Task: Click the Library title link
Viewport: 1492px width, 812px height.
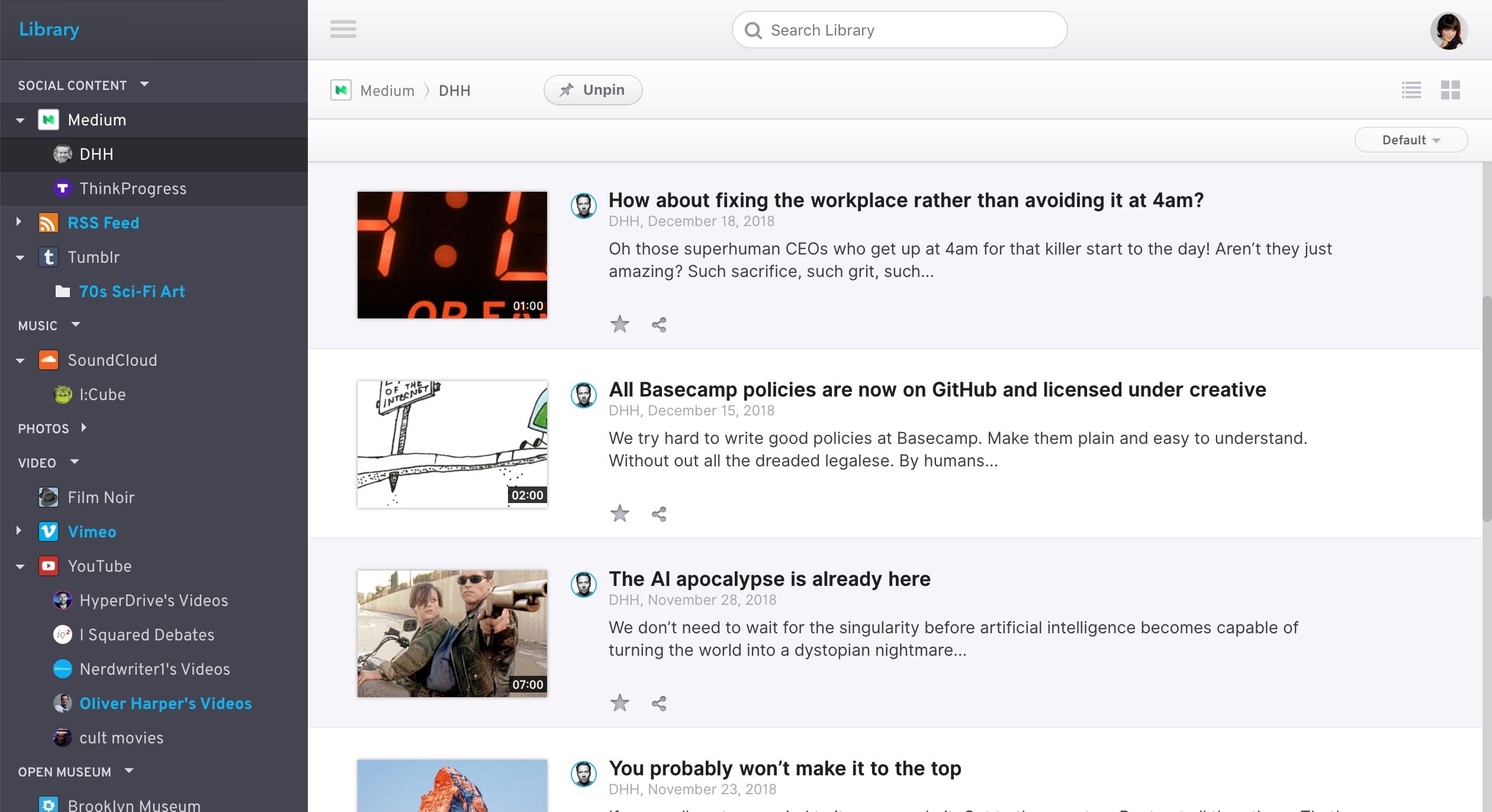Action: coord(49,29)
